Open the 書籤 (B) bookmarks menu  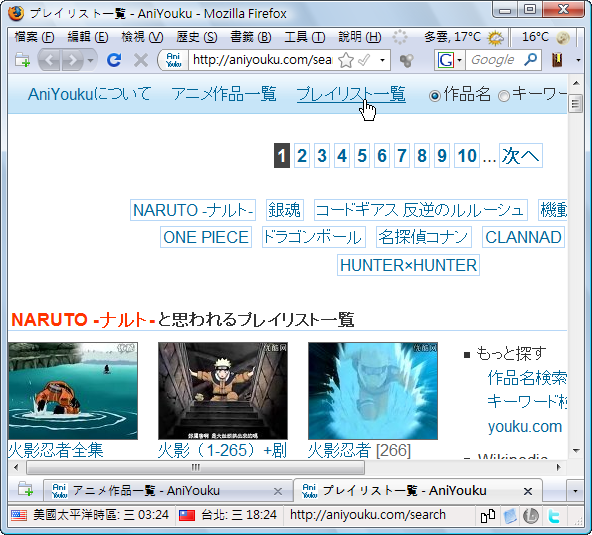tap(251, 37)
